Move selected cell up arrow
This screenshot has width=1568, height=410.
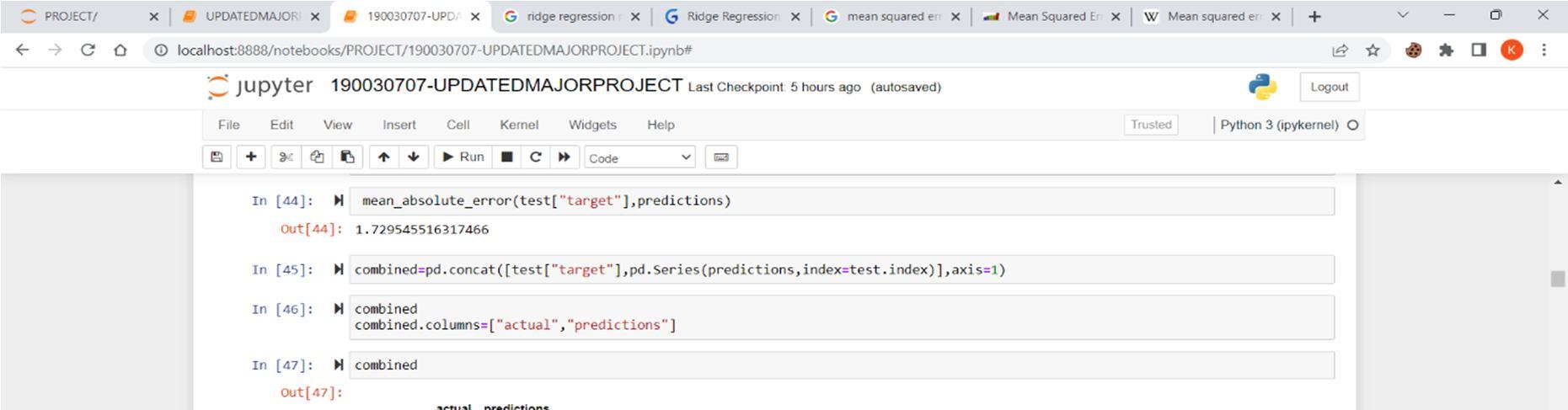pos(383,157)
